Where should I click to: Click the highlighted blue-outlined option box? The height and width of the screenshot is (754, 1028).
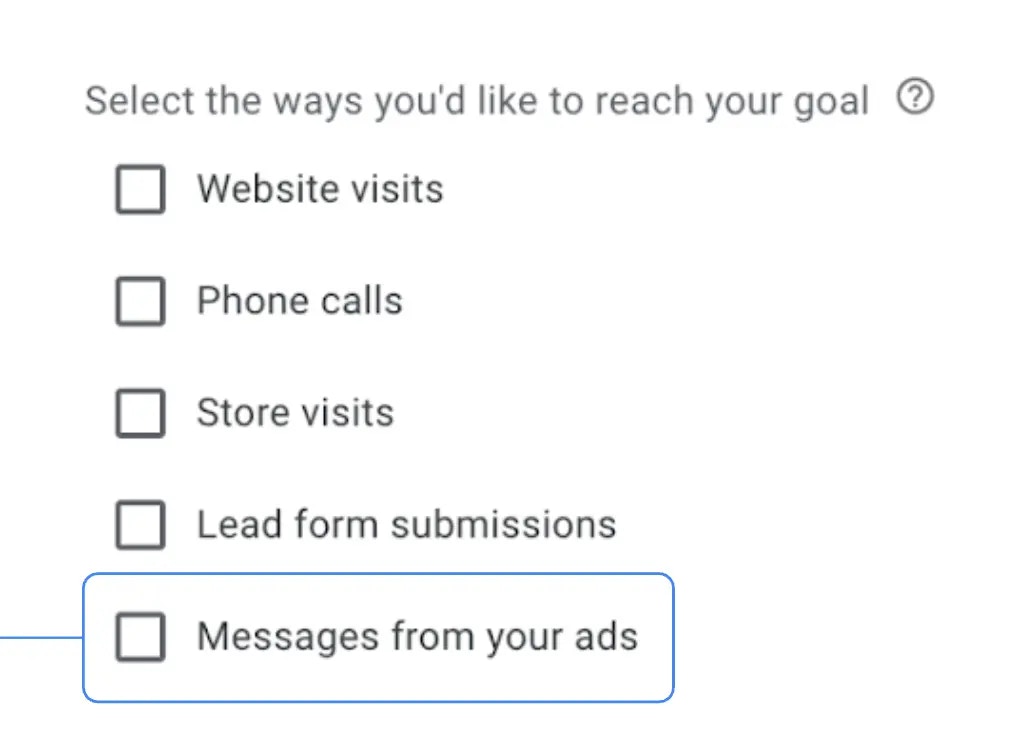378,637
